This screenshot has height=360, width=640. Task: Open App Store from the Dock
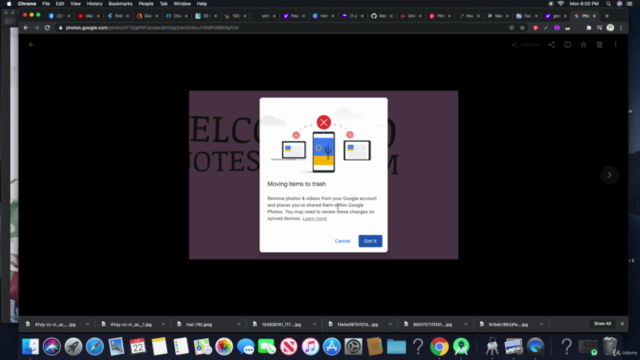coord(332,347)
